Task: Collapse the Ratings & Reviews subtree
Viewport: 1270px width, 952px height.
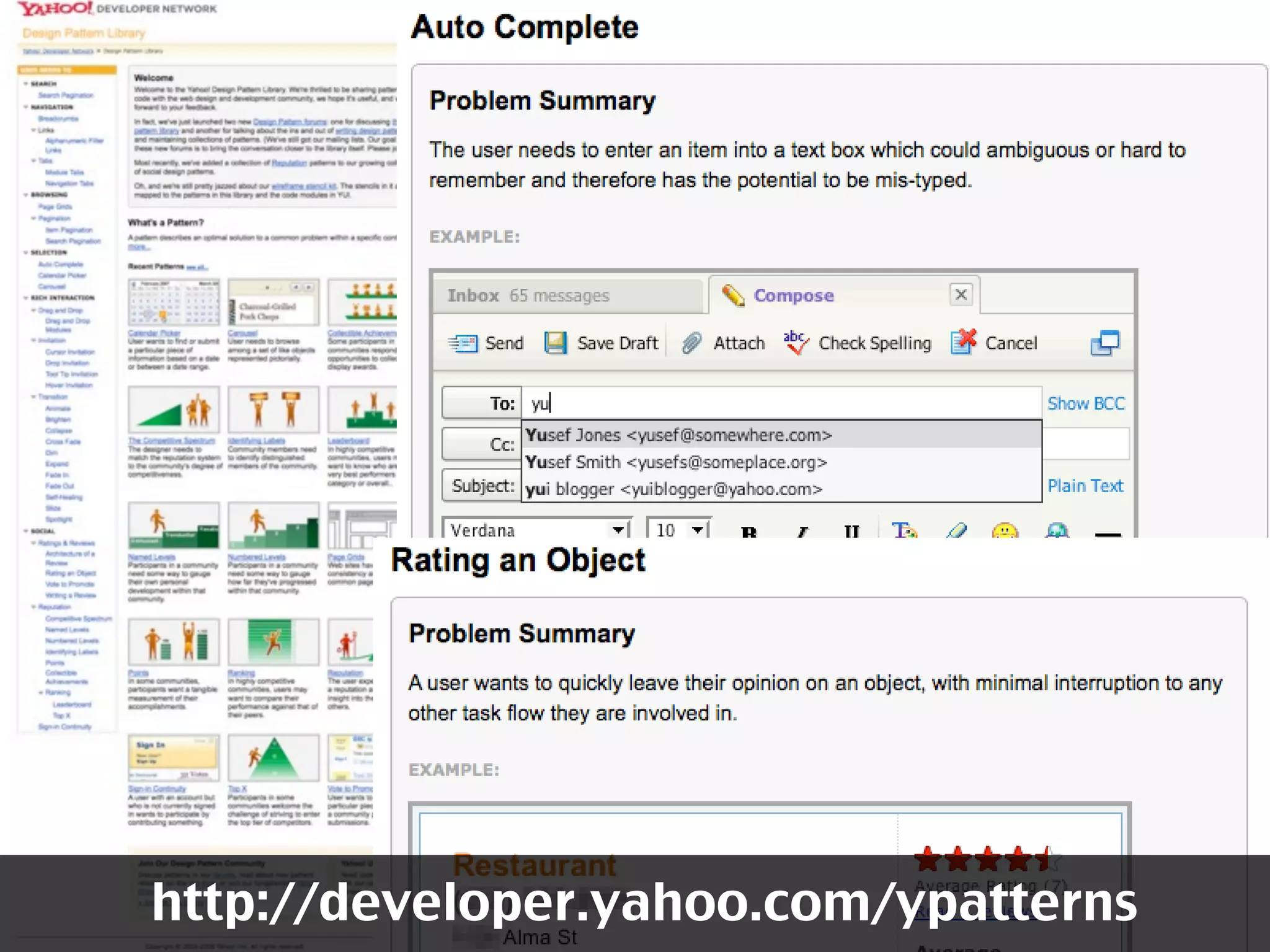Action: click(33, 543)
